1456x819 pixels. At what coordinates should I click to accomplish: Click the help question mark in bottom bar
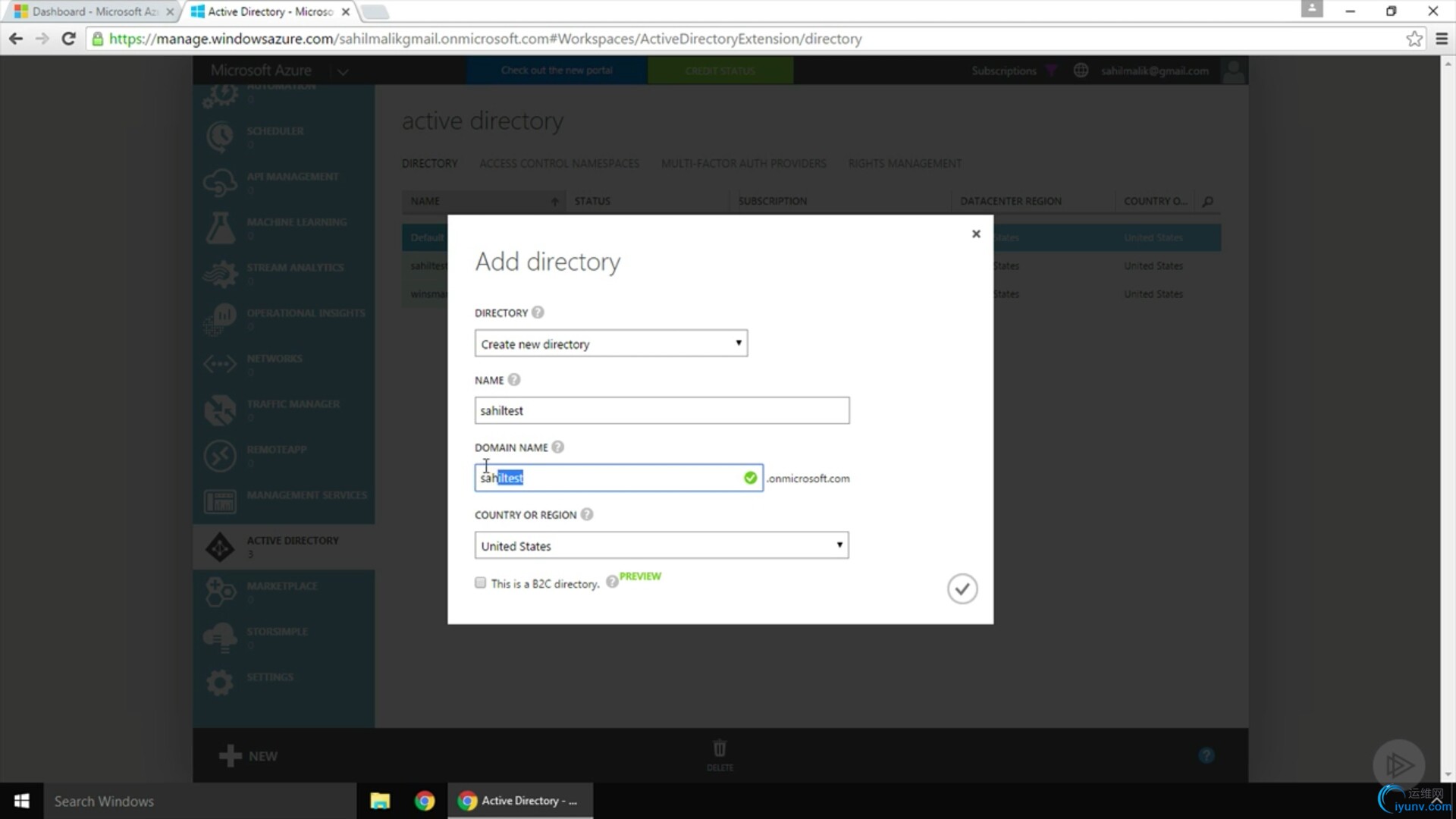pos(1207,755)
